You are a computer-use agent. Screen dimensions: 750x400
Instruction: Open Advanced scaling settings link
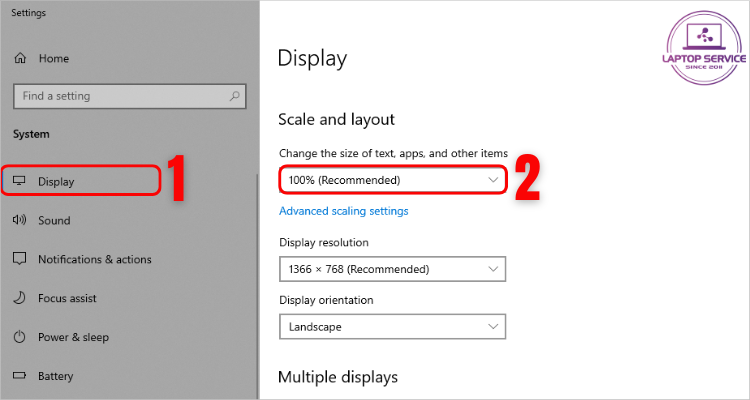(x=343, y=211)
